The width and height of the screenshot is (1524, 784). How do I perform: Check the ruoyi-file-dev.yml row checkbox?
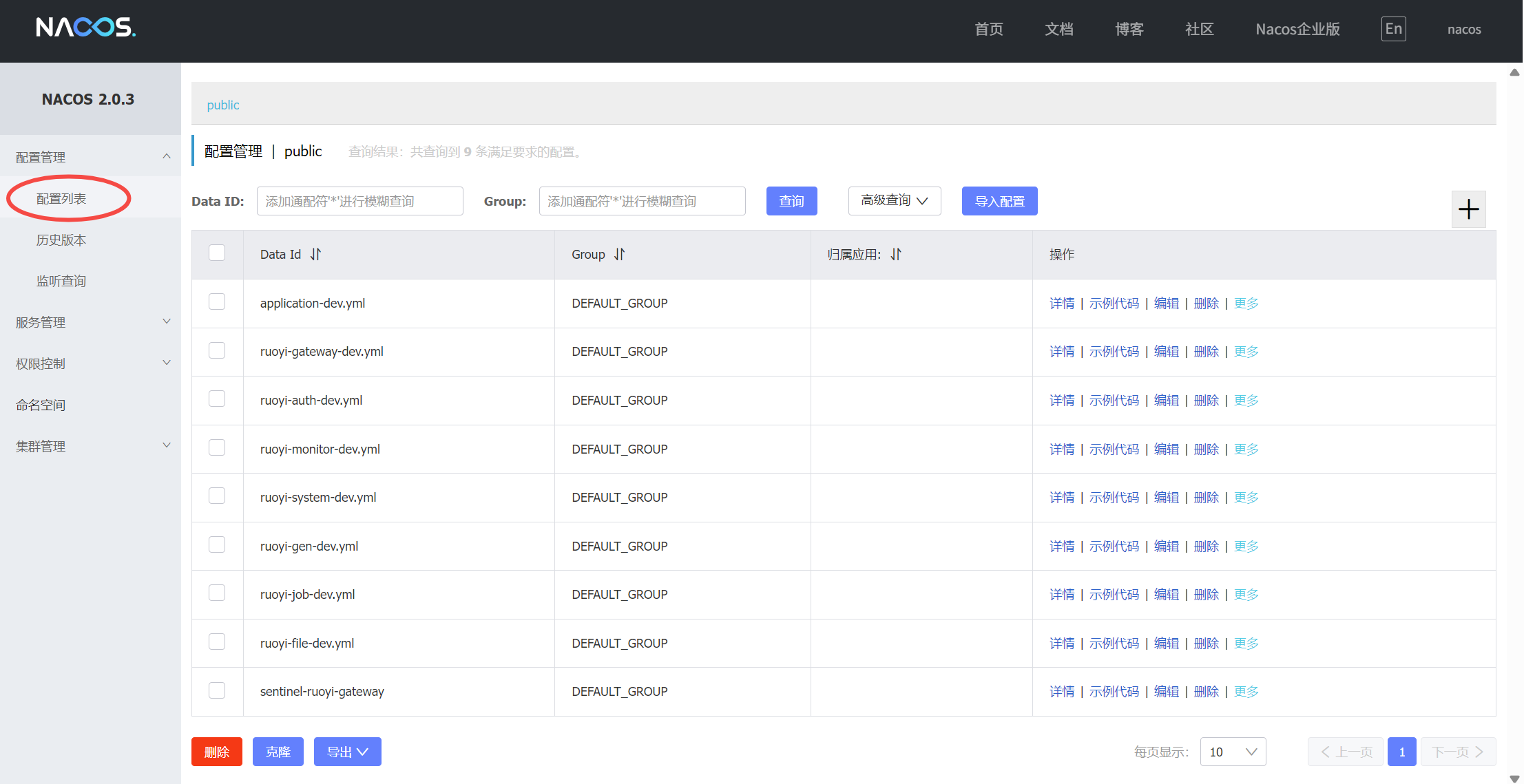217,642
